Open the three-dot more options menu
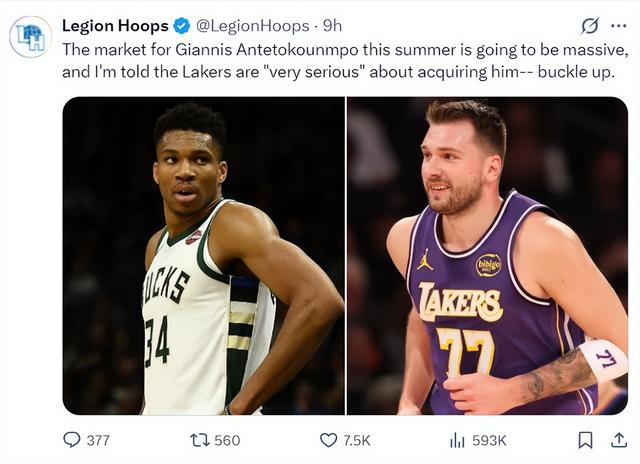 click(618, 25)
